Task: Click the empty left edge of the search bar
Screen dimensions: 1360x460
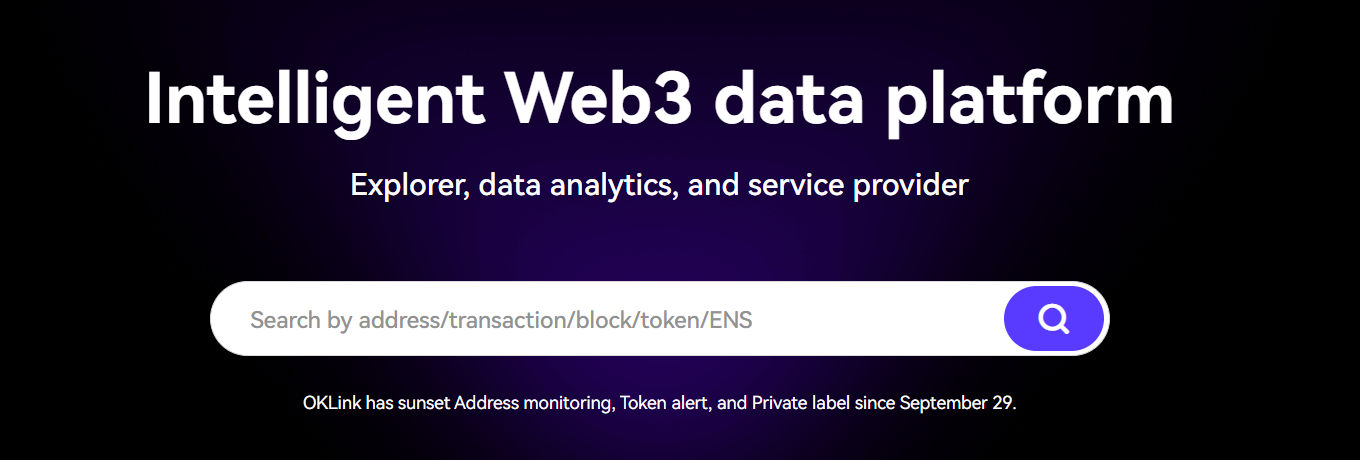Action: (228, 319)
